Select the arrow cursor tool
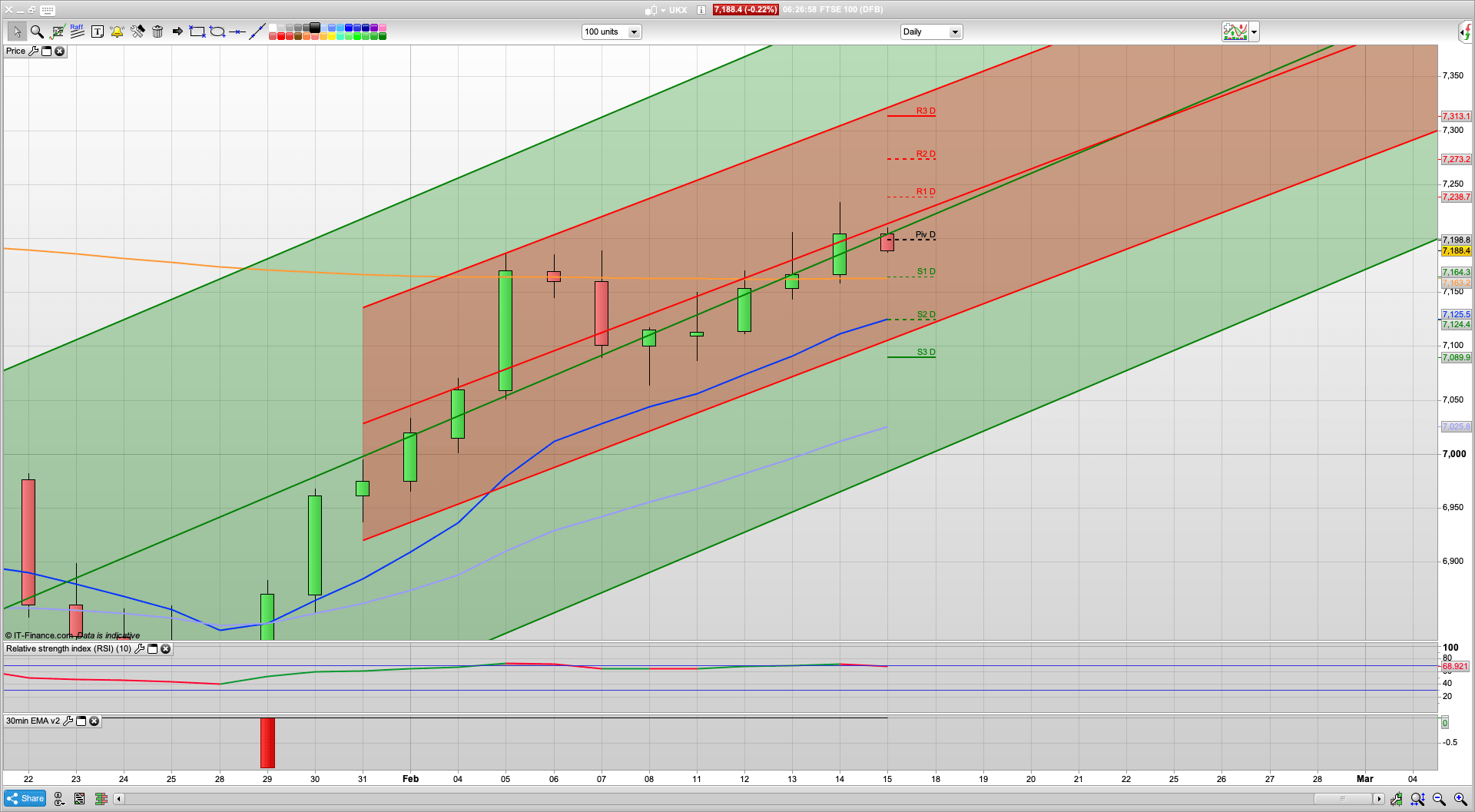Viewport: 1475px width, 812px height. (17, 31)
